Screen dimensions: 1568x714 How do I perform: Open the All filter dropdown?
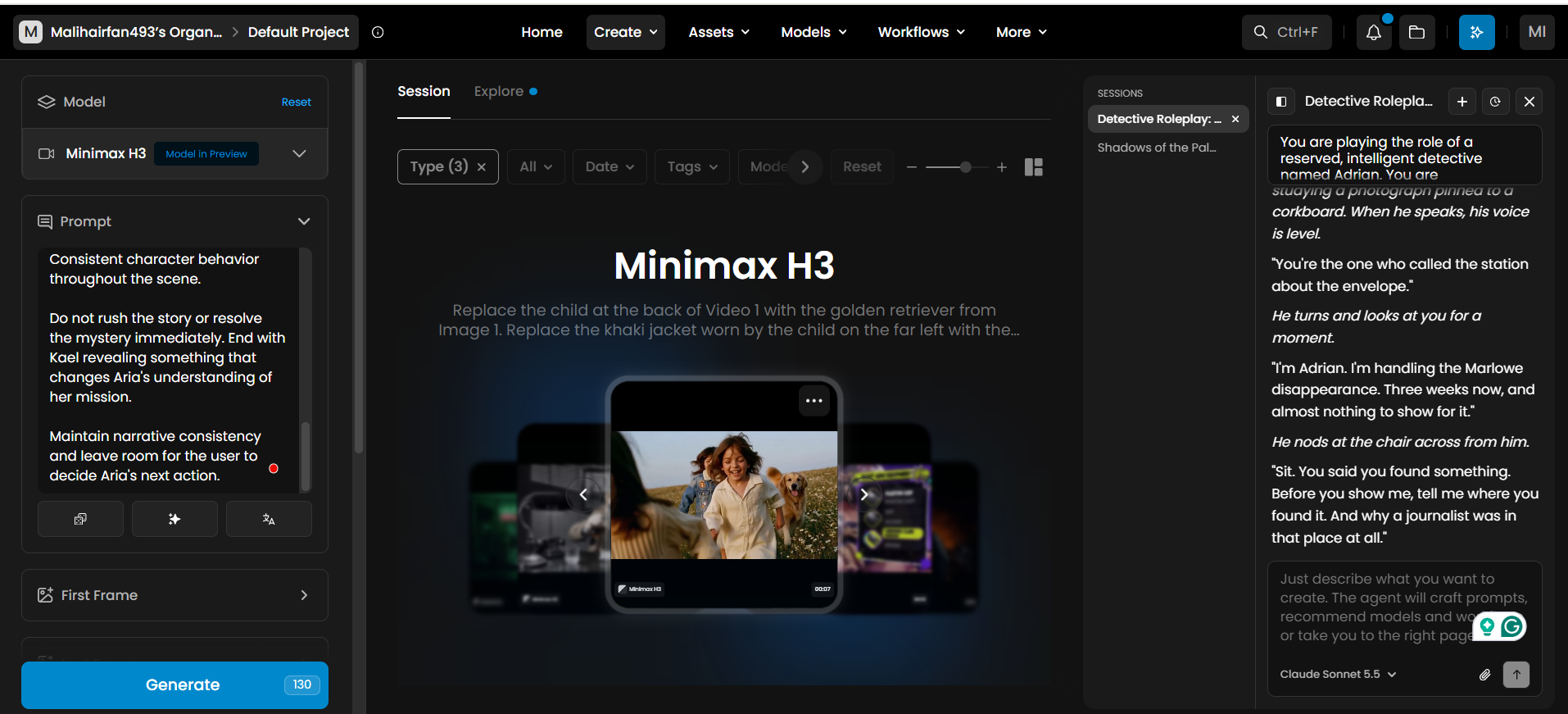point(536,167)
